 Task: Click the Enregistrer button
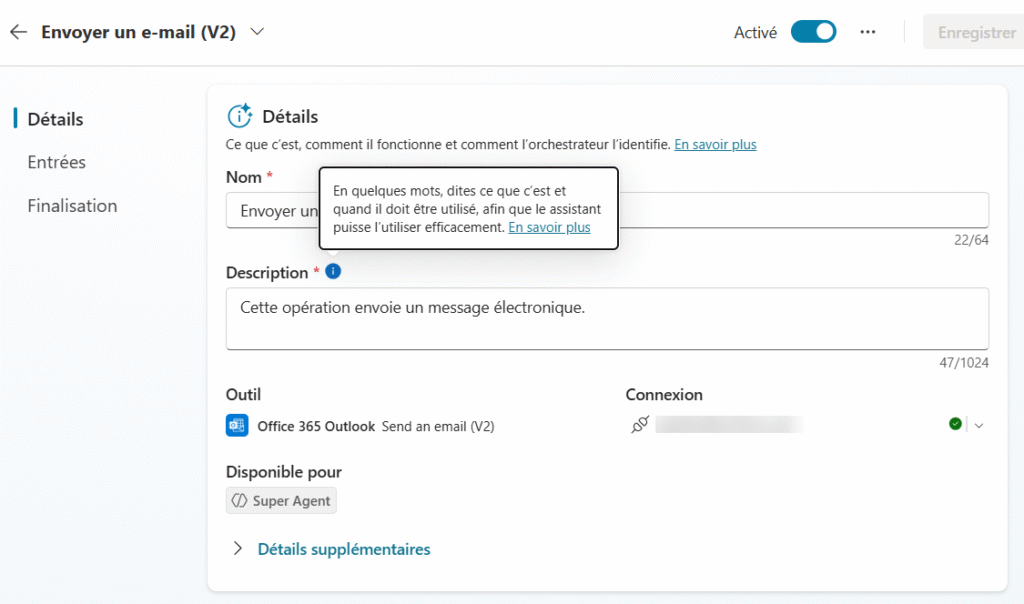pyautogui.click(x=976, y=32)
